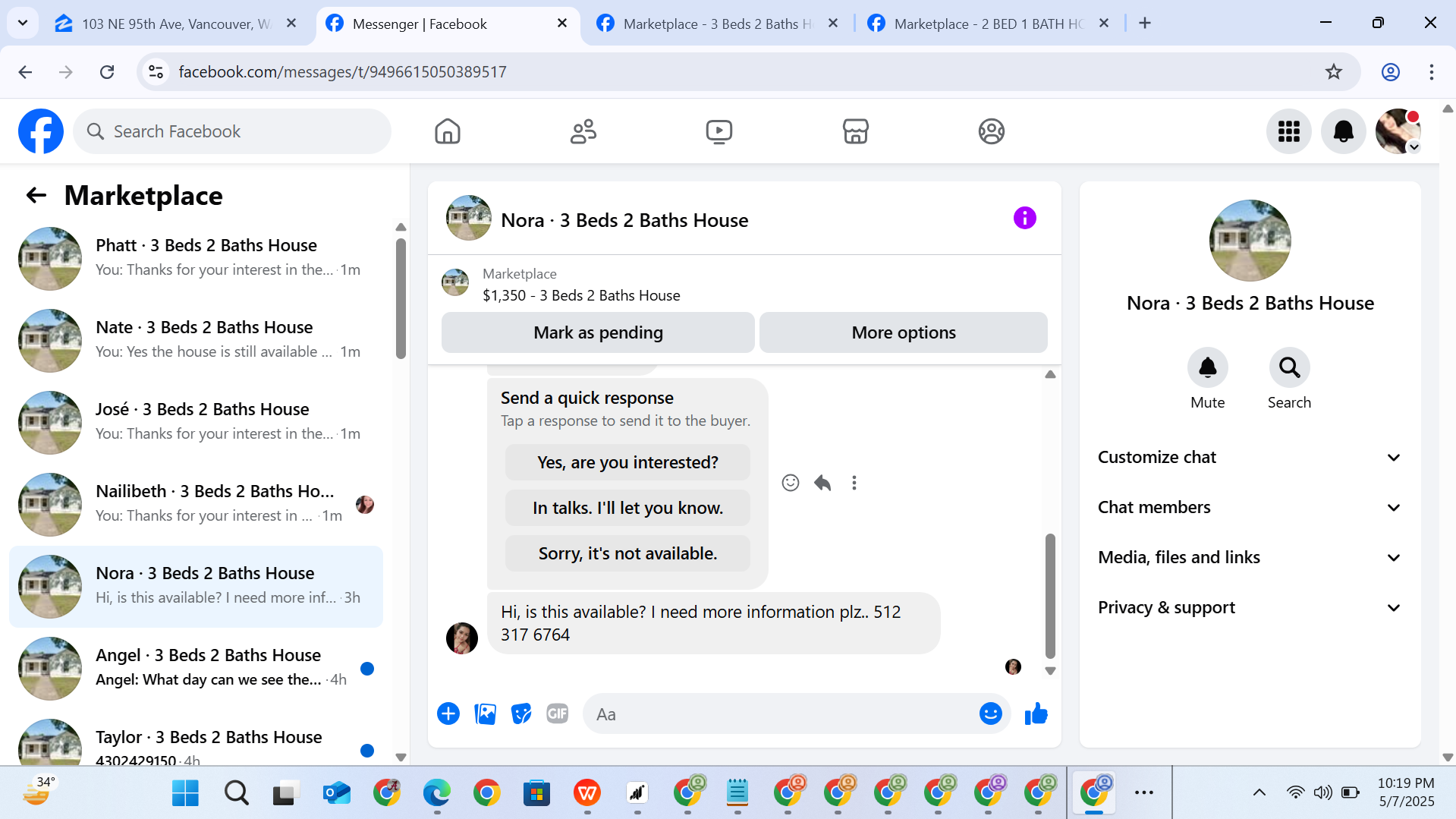
Task: Click the reply arrow icon on message
Action: (x=822, y=483)
